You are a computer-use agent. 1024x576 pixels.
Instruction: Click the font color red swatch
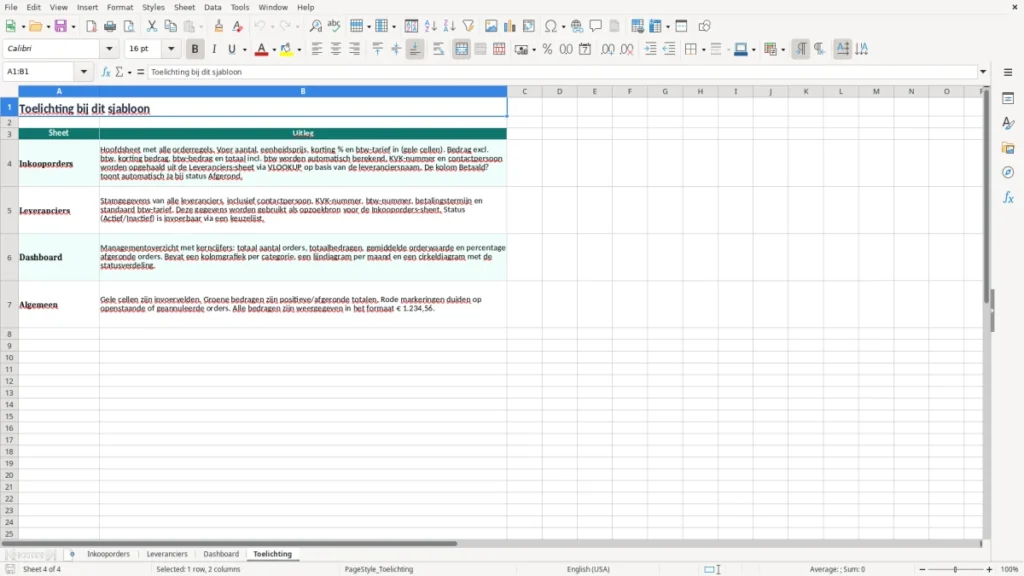pos(261,49)
